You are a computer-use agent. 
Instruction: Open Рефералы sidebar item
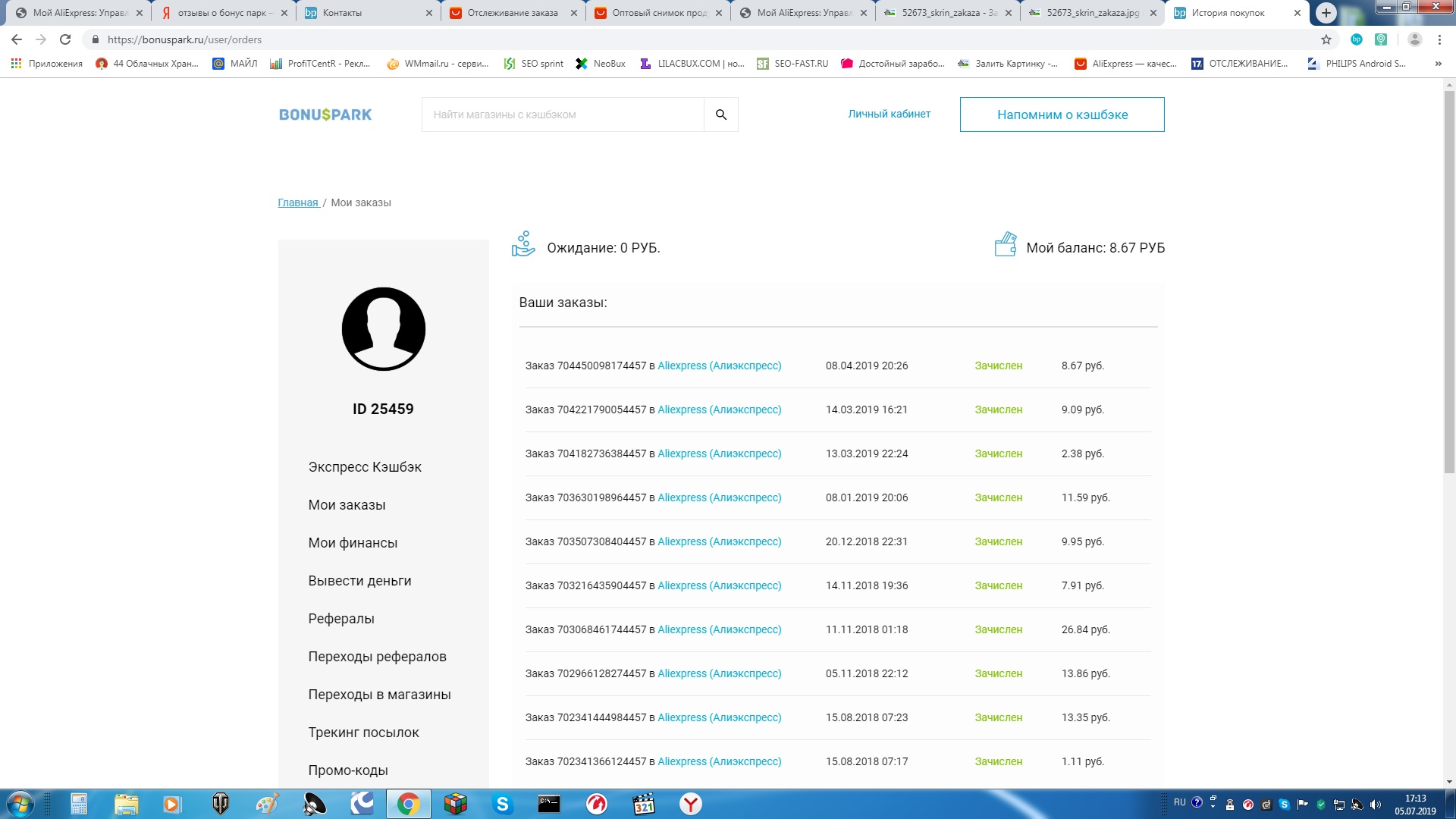point(341,619)
